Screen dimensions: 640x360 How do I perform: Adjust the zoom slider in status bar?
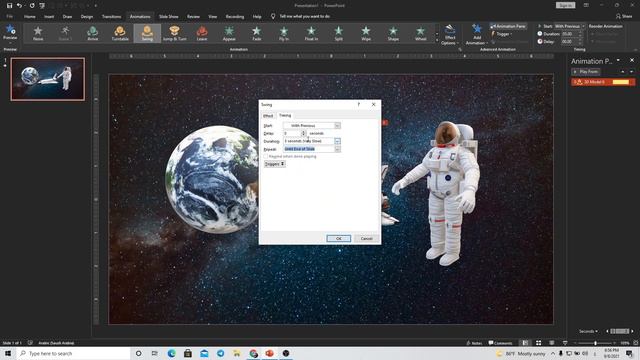596,343
